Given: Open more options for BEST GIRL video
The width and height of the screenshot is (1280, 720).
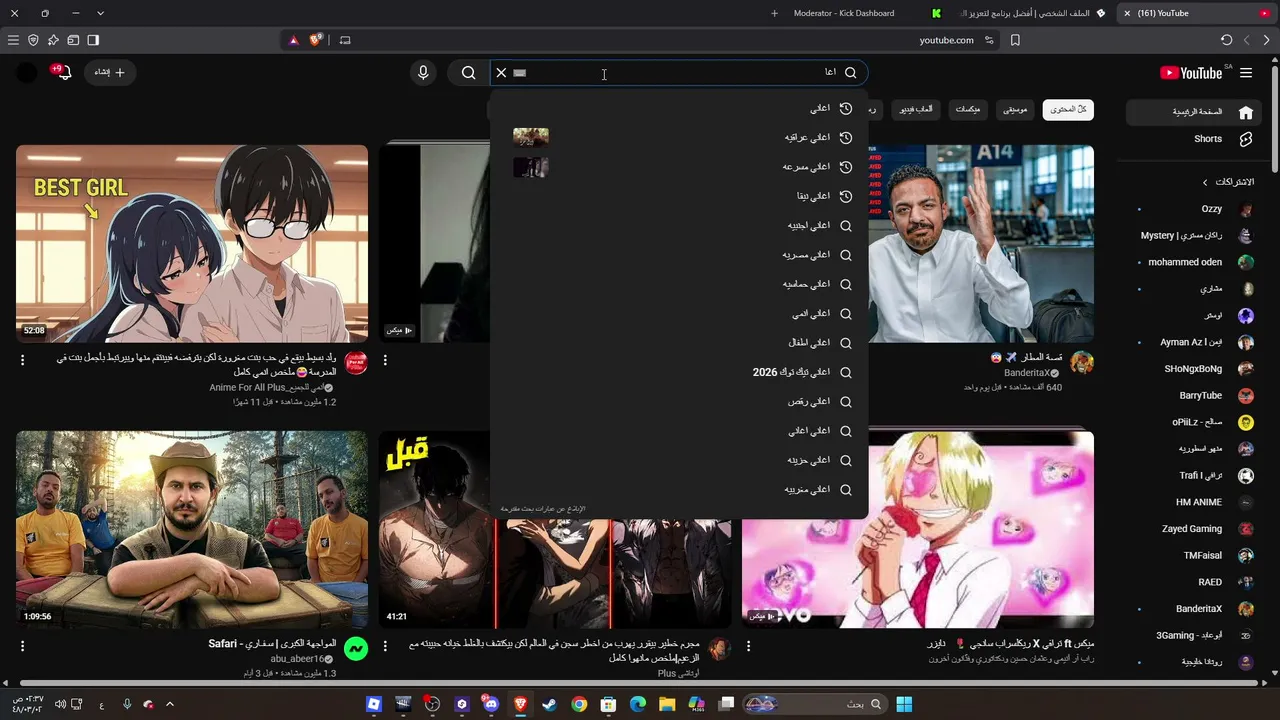Looking at the screenshot, I should coord(22,360).
